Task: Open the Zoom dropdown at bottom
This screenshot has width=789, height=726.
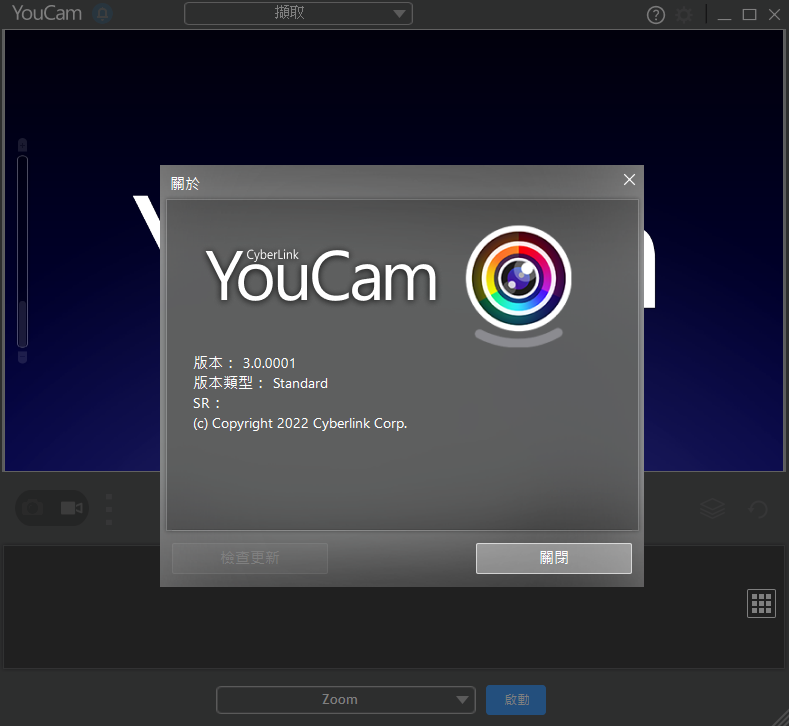Action: (x=346, y=700)
